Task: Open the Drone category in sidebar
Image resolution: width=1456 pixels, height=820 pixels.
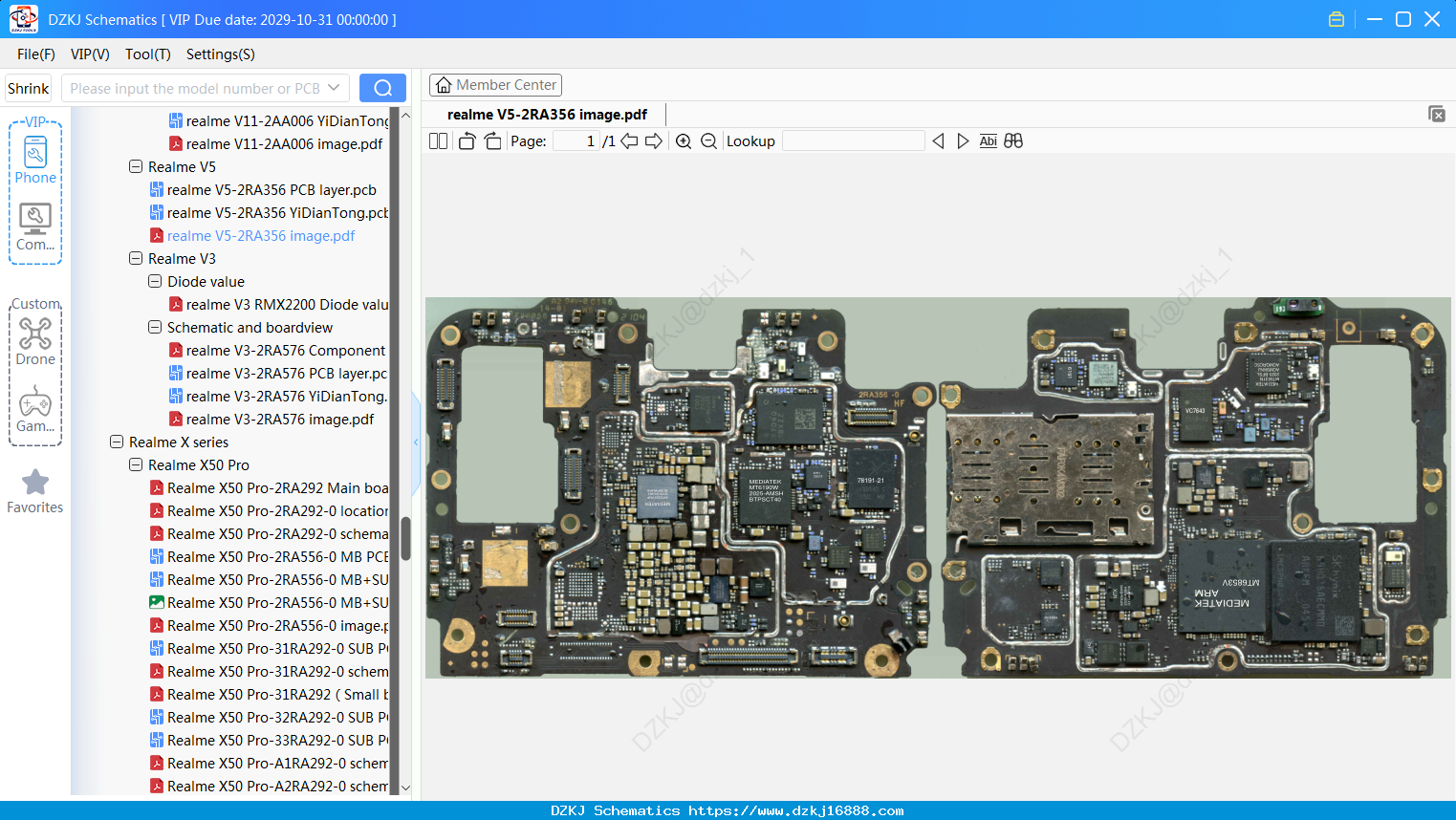Action: [x=35, y=341]
